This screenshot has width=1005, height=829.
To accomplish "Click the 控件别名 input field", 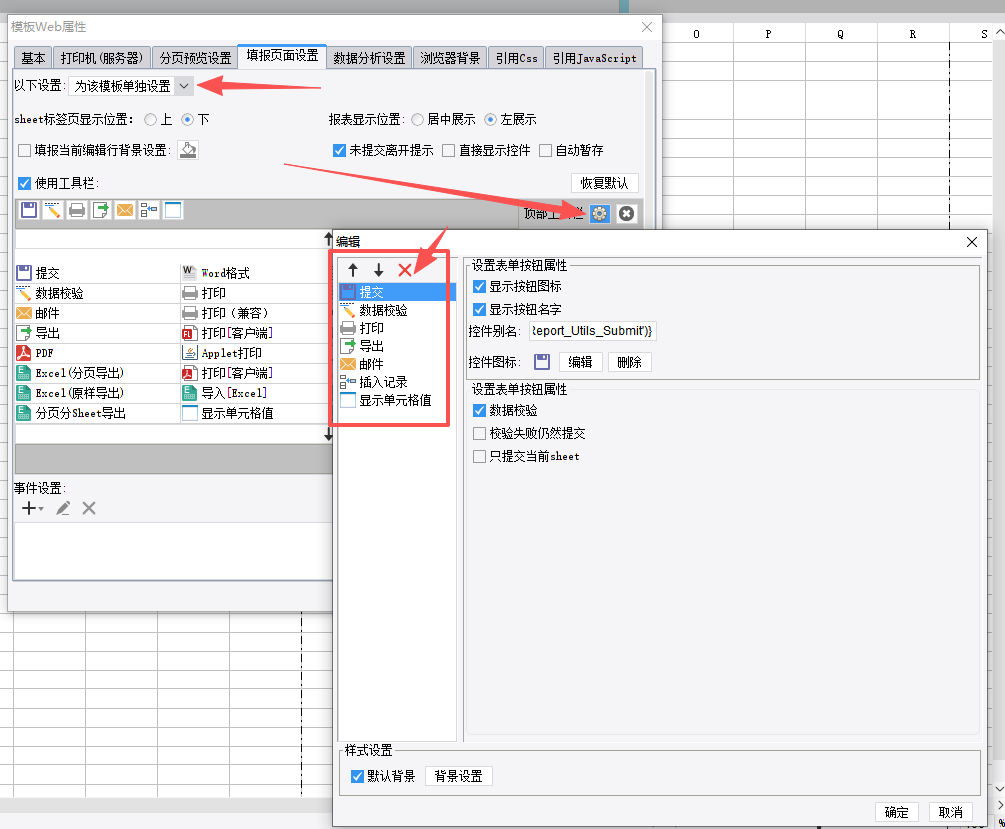I will click(592, 331).
